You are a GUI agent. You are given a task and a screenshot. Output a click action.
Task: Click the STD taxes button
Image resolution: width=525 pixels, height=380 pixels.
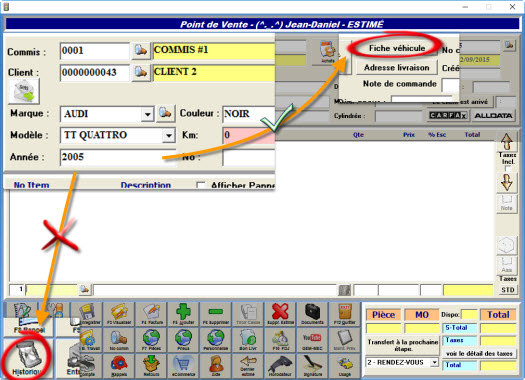508,290
